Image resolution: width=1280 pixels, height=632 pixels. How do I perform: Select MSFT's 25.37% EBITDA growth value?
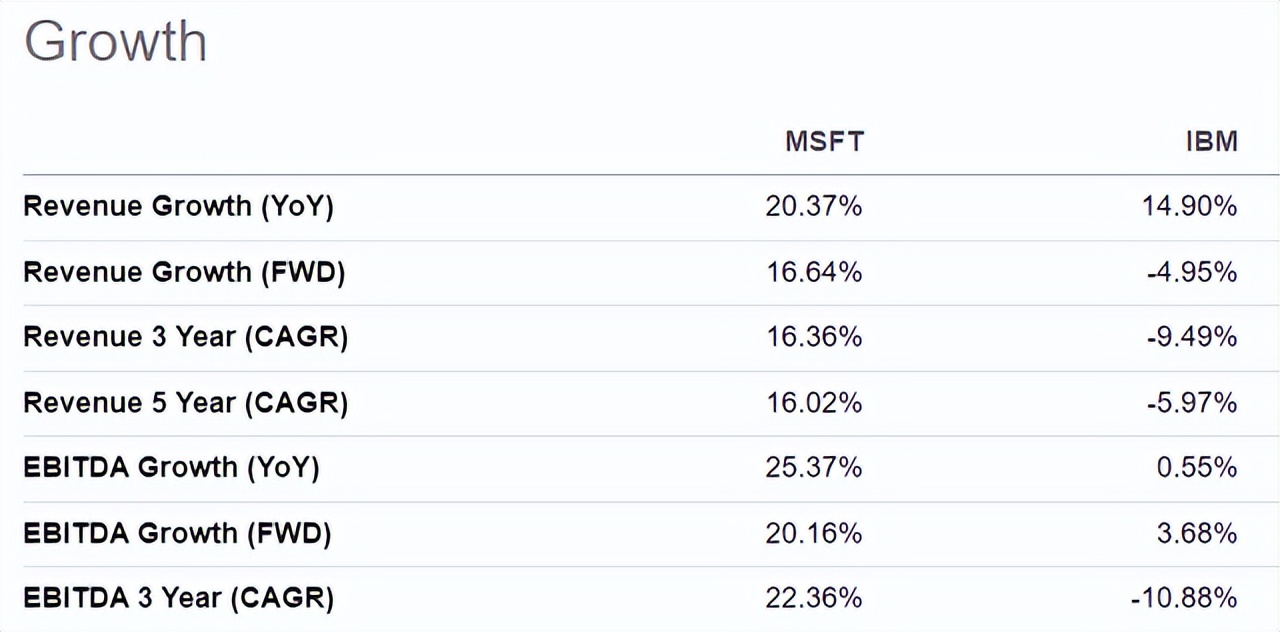point(813,467)
